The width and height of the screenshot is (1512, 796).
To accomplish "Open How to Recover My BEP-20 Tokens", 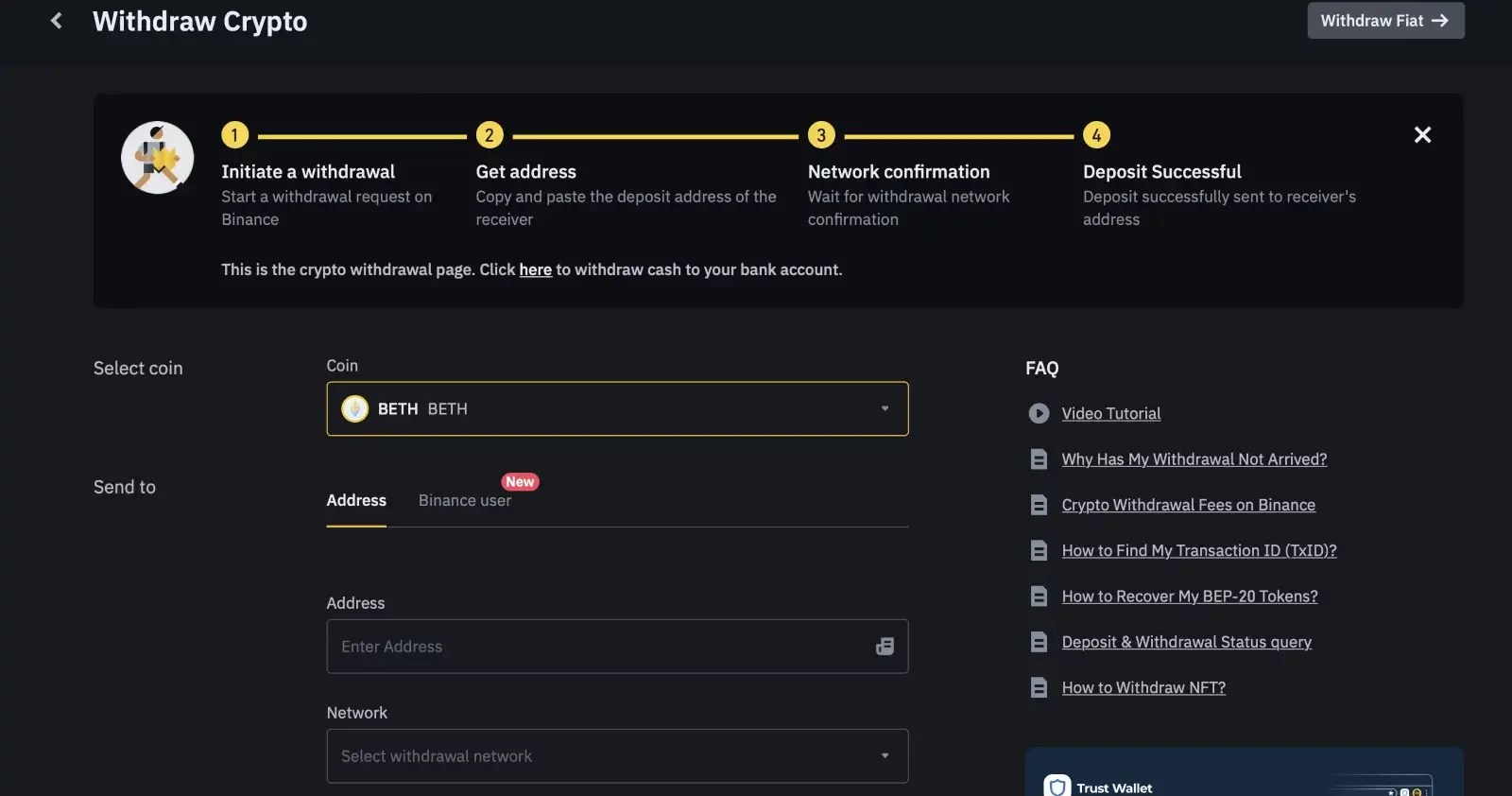I will [x=1190, y=597].
